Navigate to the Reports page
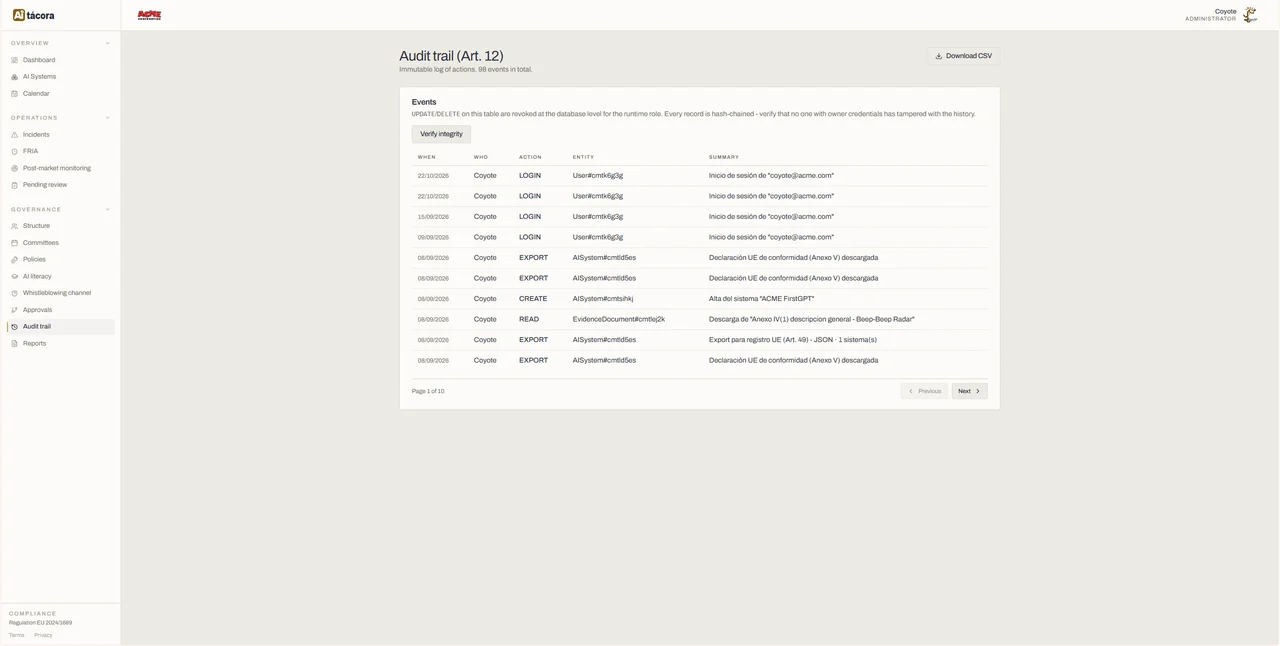 [x=60, y=344]
